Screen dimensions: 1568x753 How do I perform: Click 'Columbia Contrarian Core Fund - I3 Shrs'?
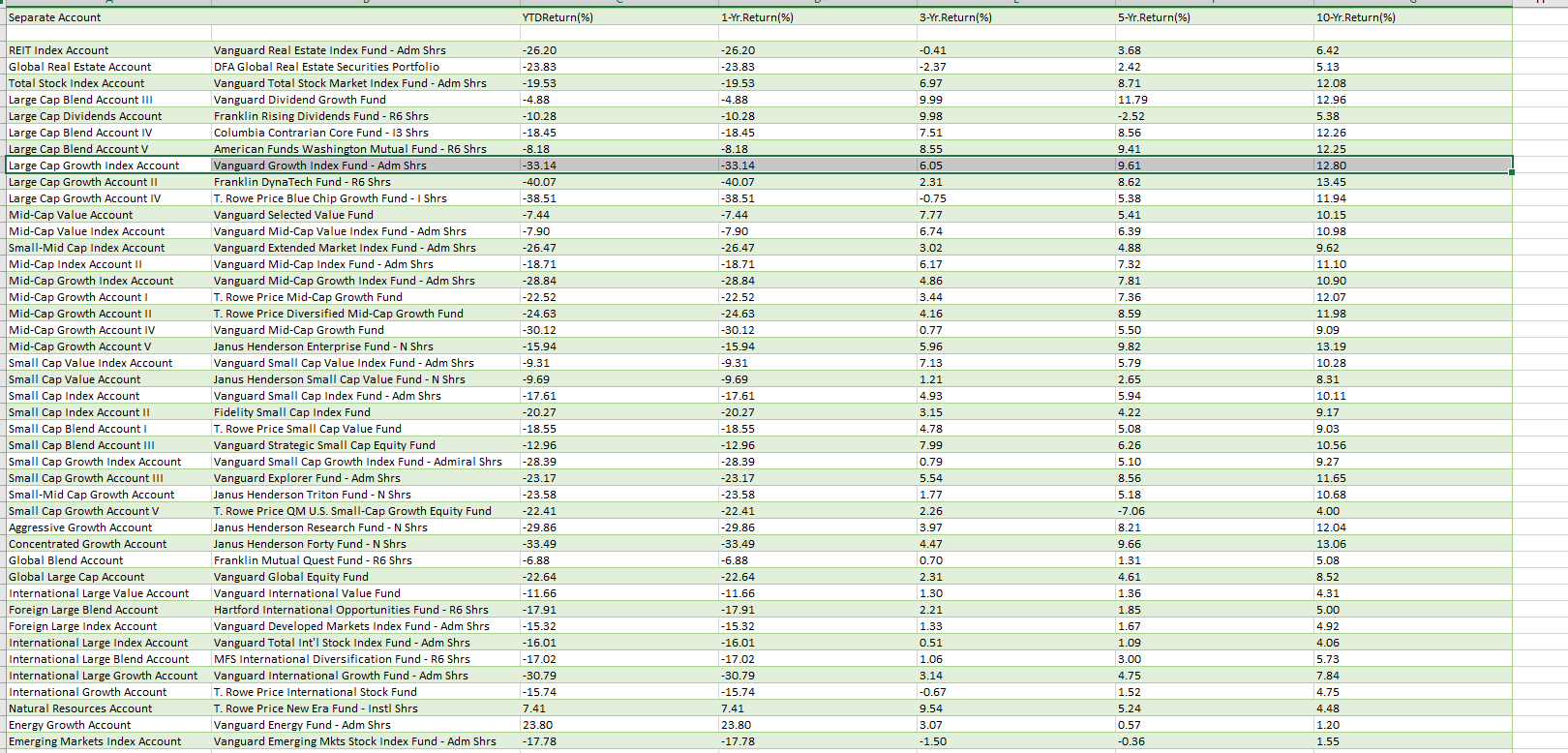[x=366, y=133]
